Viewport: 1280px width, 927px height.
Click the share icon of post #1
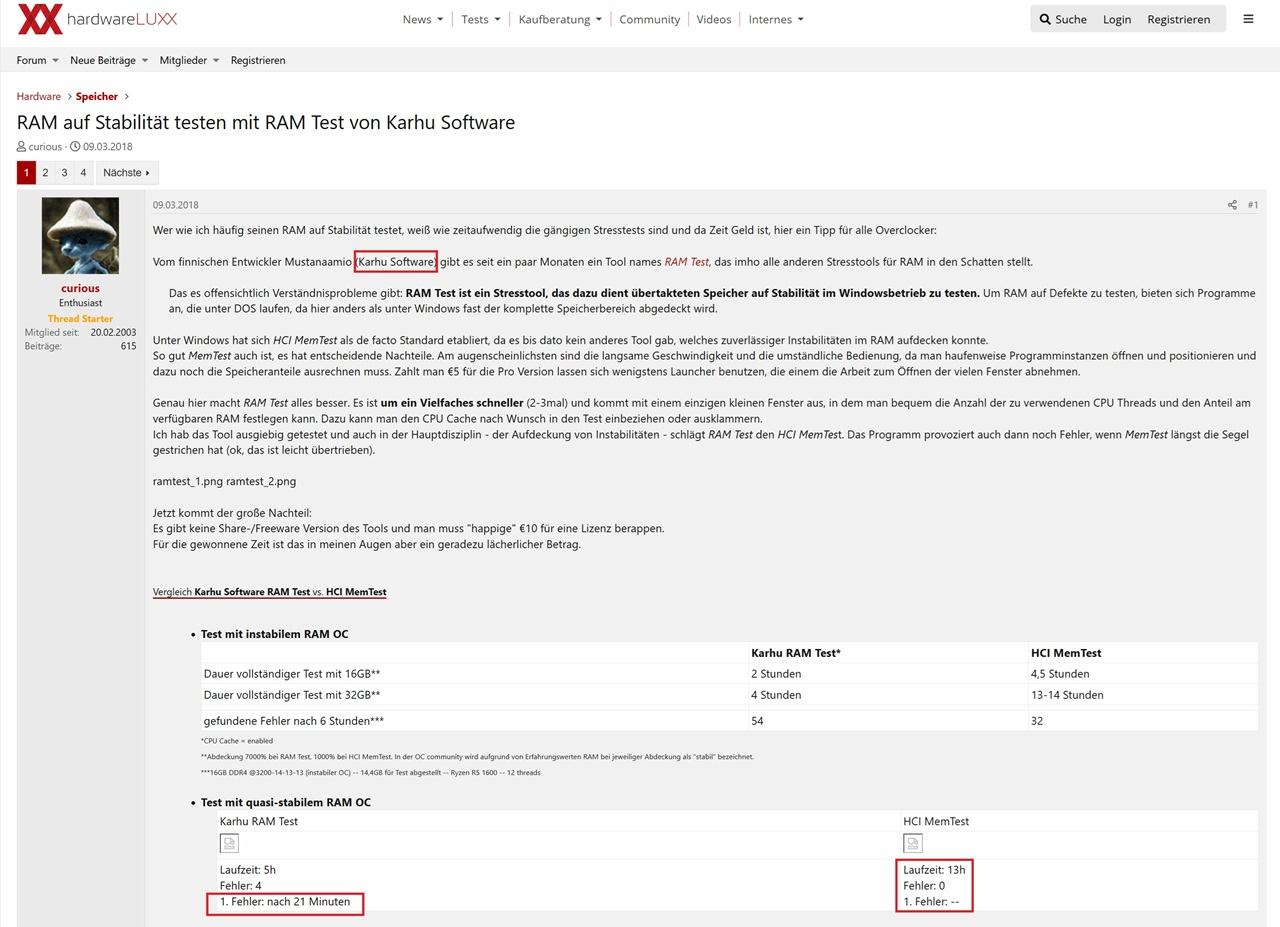[1232, 205]
